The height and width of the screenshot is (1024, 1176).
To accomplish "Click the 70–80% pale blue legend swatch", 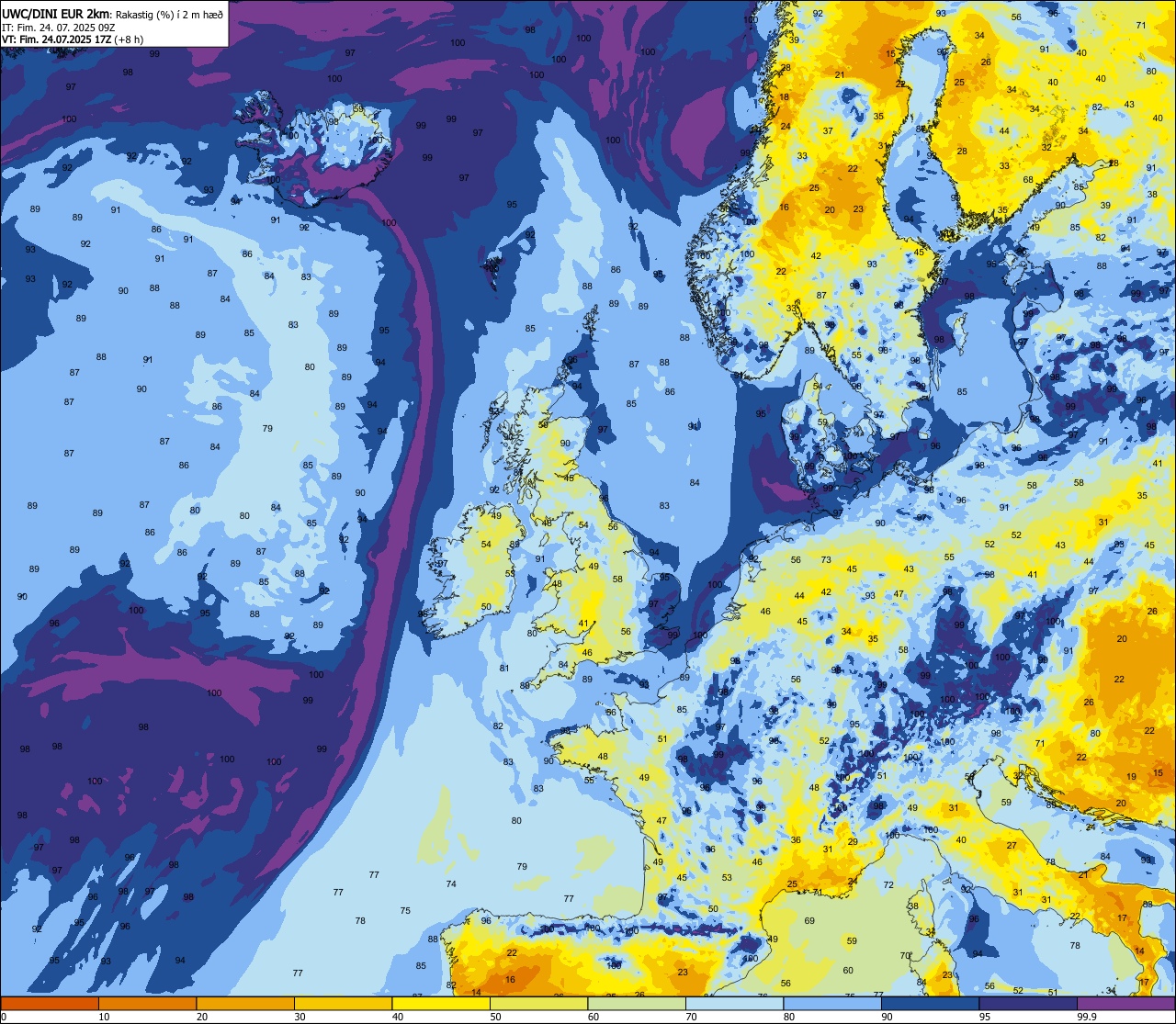I will pyautogui.click(x=734, y=1003).
